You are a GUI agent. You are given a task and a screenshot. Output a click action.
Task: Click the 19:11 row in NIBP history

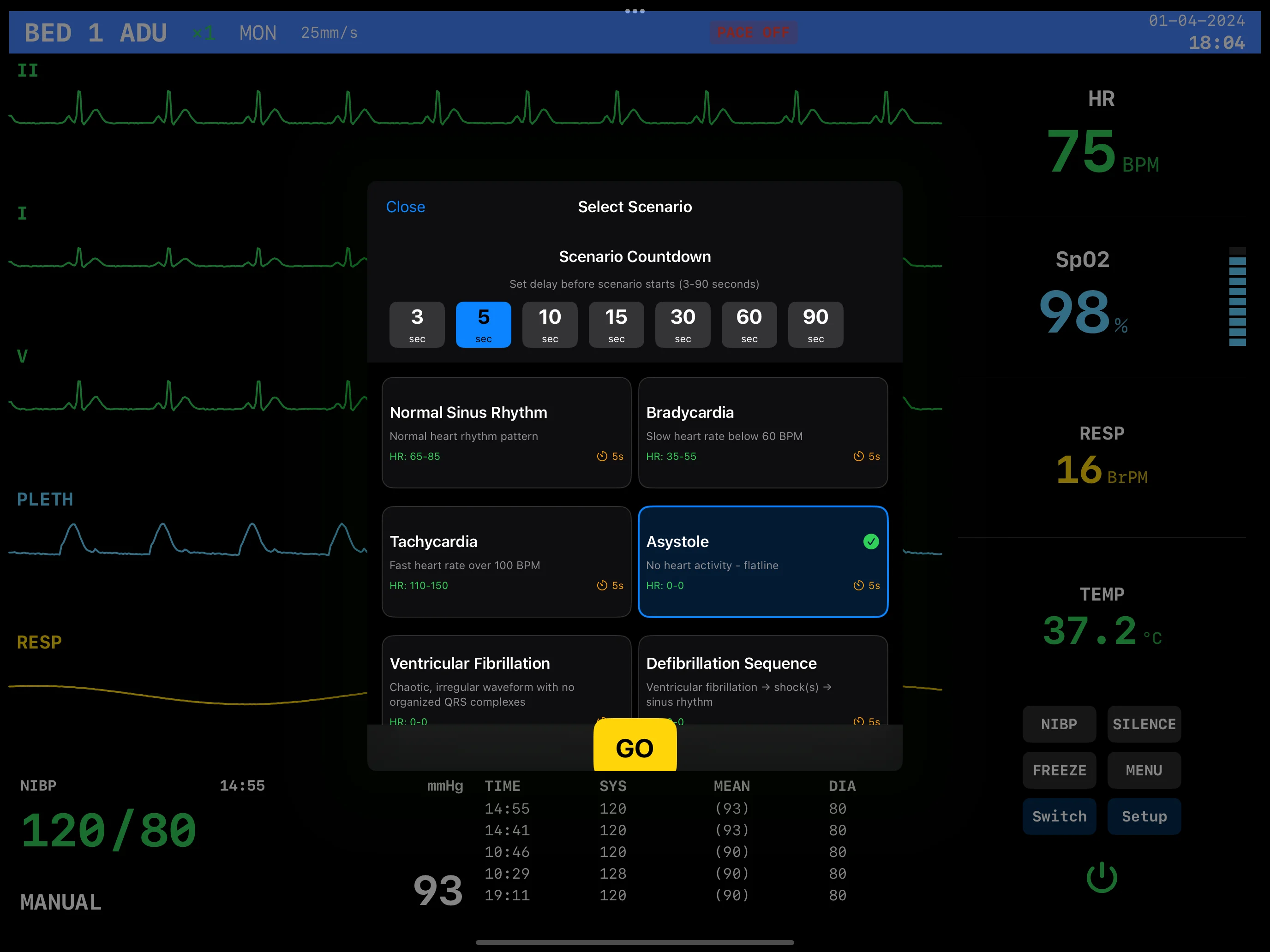666,895
